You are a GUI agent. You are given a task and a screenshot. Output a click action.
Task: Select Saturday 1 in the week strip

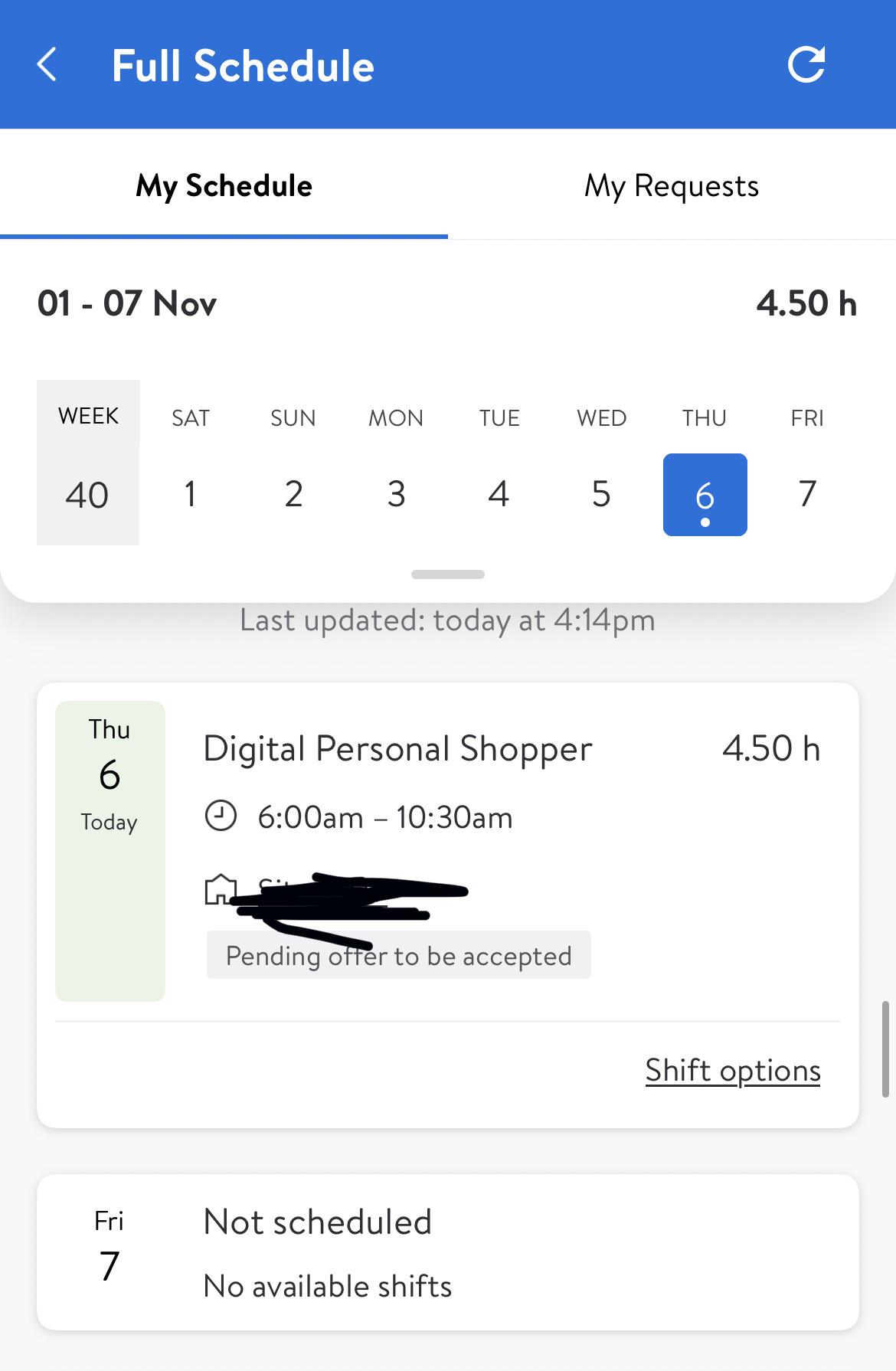click(190, 494)
